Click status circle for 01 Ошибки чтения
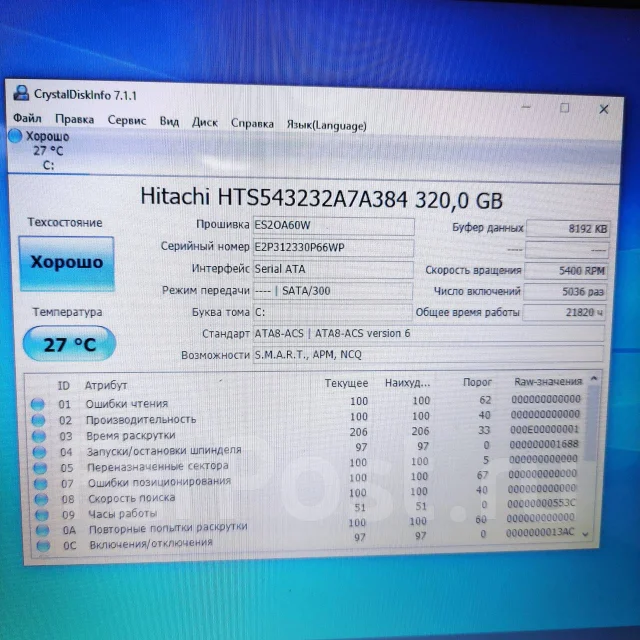The image size is (640, 640). 38,404
